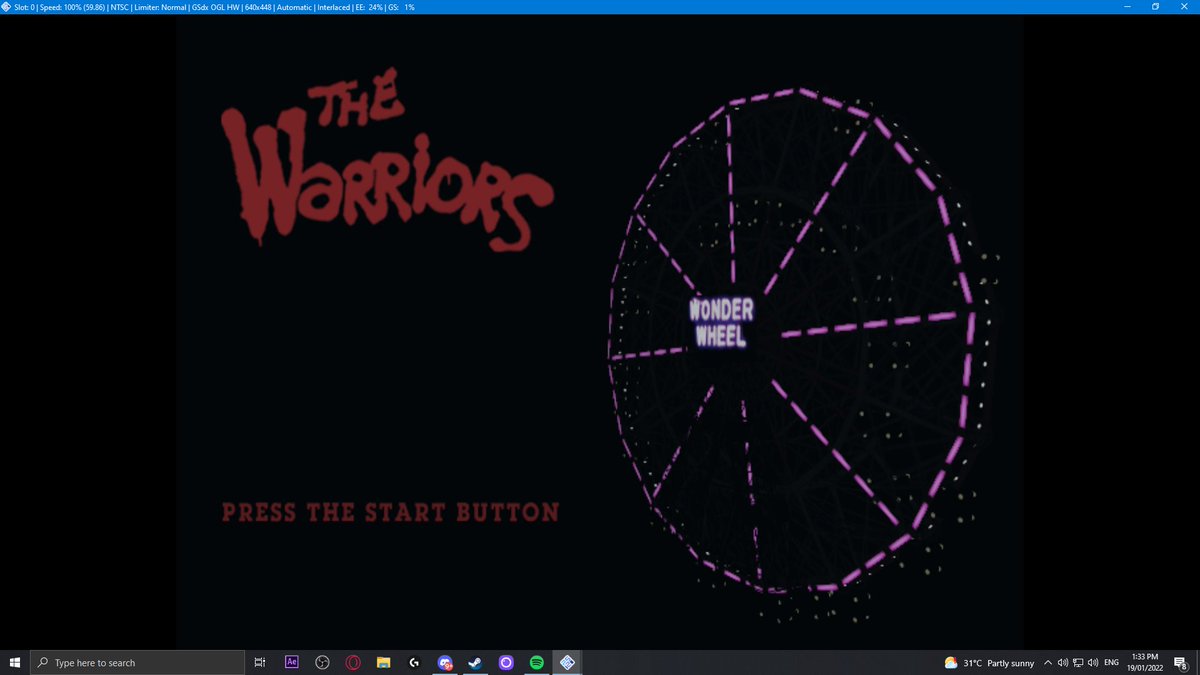Switch input language via ENG indicator
This screenshot has height=675, width=1200.
(x=1111, y=663)
